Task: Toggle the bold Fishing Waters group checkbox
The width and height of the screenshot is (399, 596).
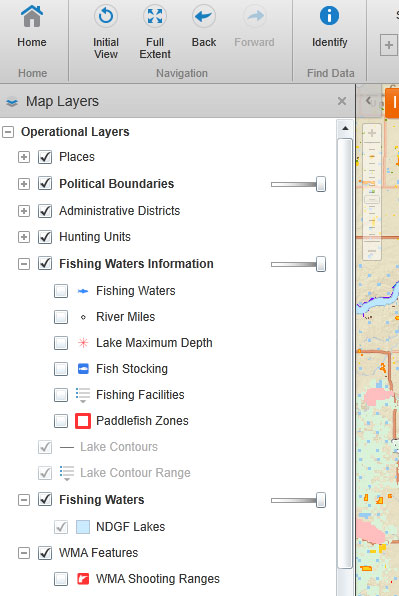Action: point(45,500)
